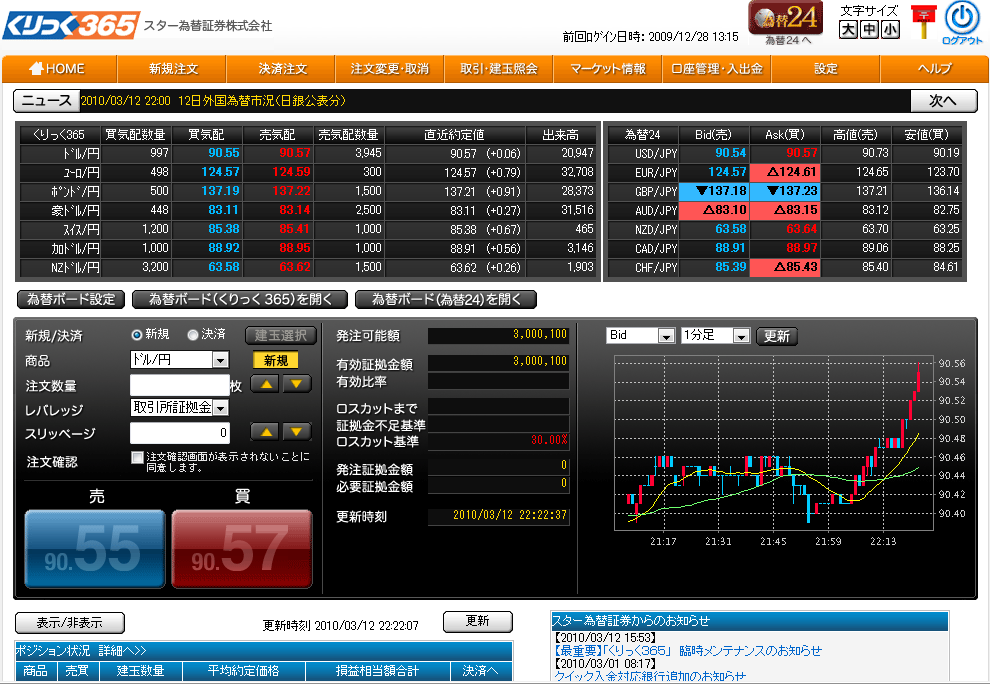Open the 口座管理・入出金 menu

point(717,69)
